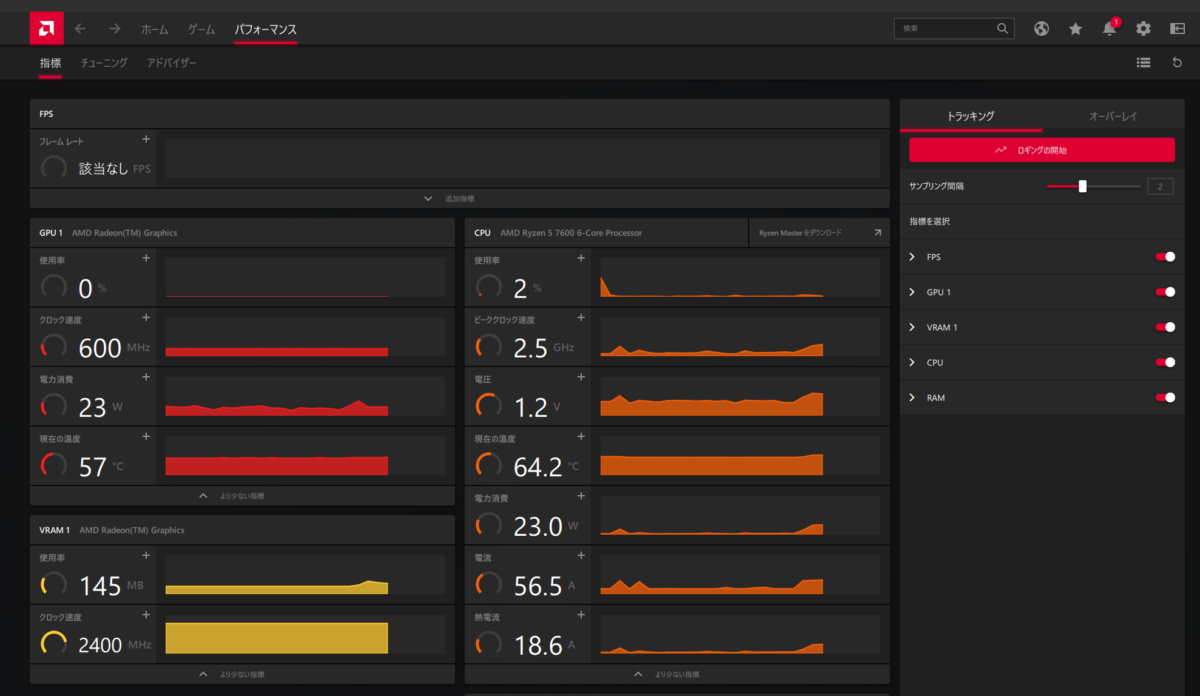The width and height of the screenshot is (1200, 696).
Task: Expand CPU in metric selection list
Action: tap(912, 362)
